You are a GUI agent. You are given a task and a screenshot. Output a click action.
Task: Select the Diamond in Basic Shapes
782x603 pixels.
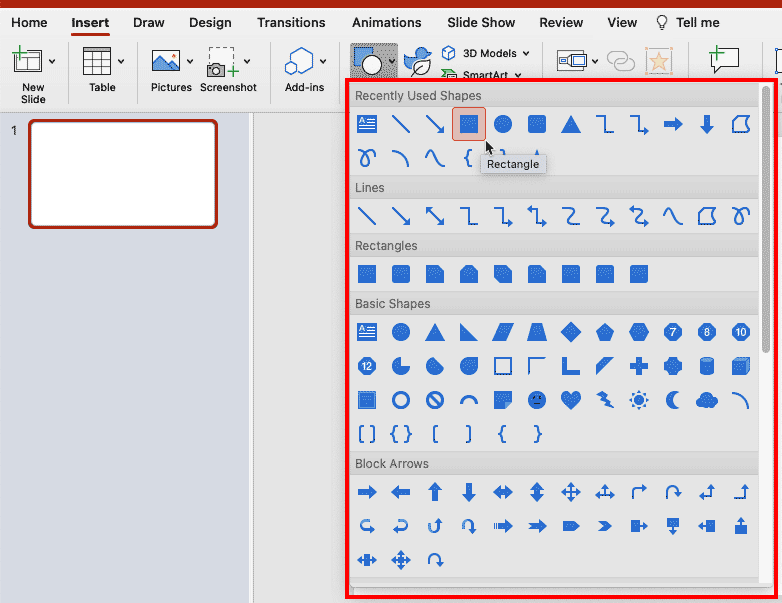[x=571, y=332]
